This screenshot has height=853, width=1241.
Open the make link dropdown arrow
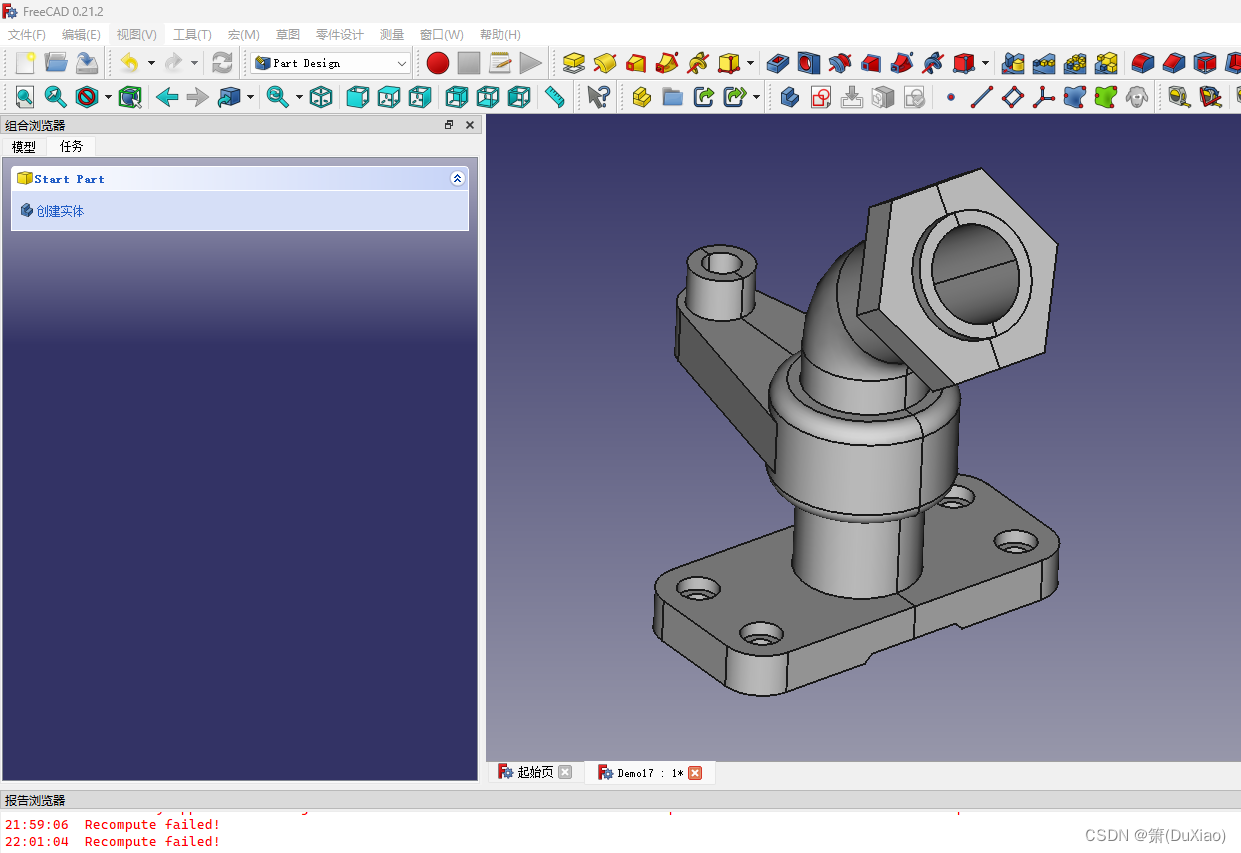point(756,97)
